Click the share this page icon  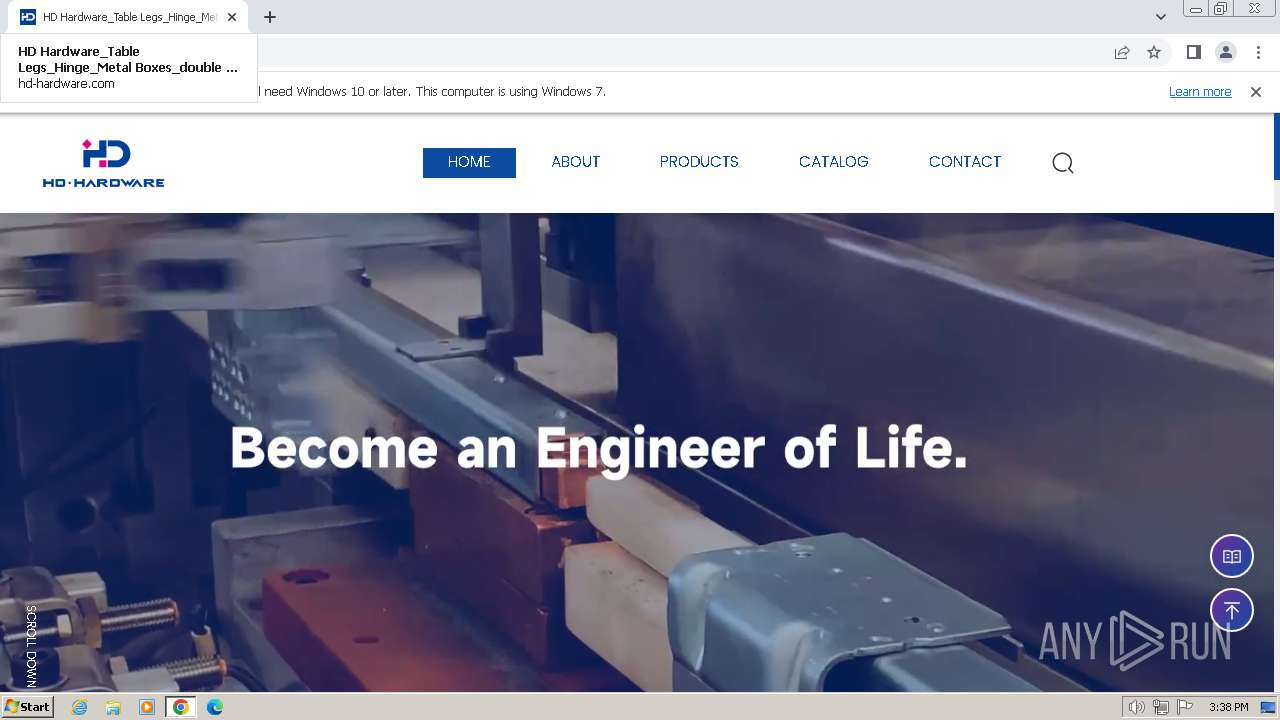pos(1122,52)
